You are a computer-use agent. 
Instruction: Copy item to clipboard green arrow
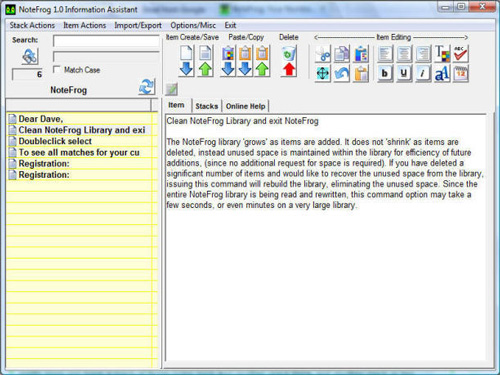pos(262,60)
